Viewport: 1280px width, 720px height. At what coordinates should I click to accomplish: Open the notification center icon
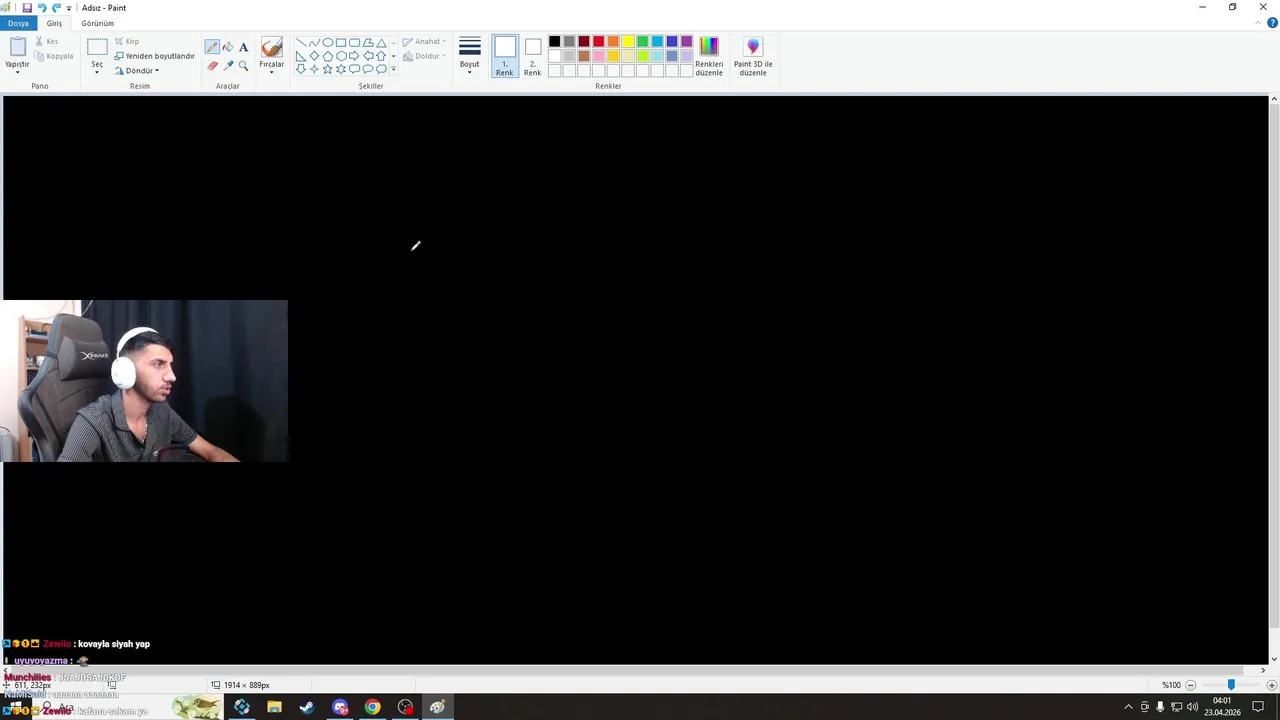pyautogui.click(x=1258, y=707)
